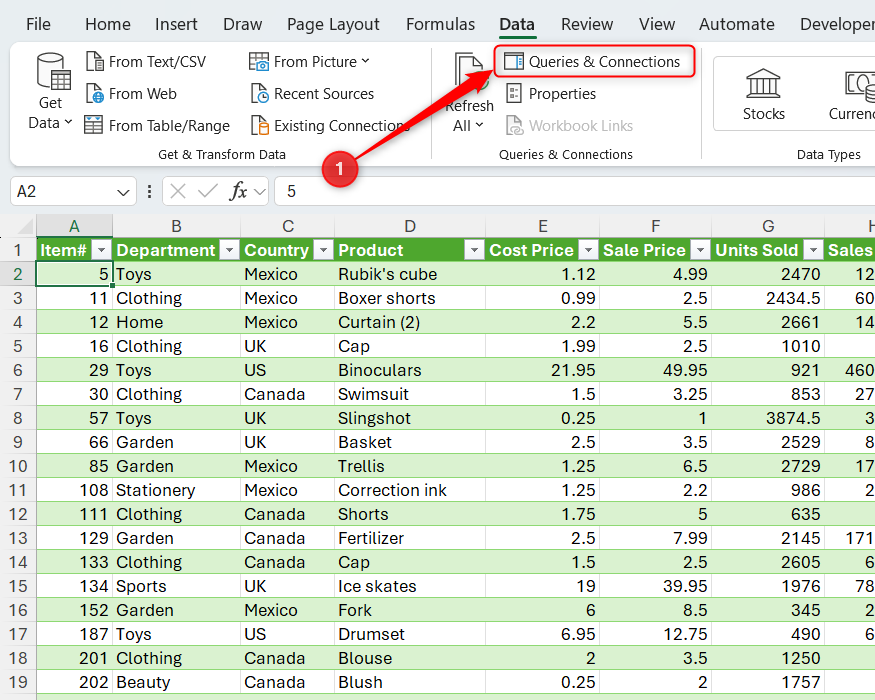Viewport: 875px width, 700px height.
Task: Open the Country column filter dropdown
Action: tap(323, 250)
